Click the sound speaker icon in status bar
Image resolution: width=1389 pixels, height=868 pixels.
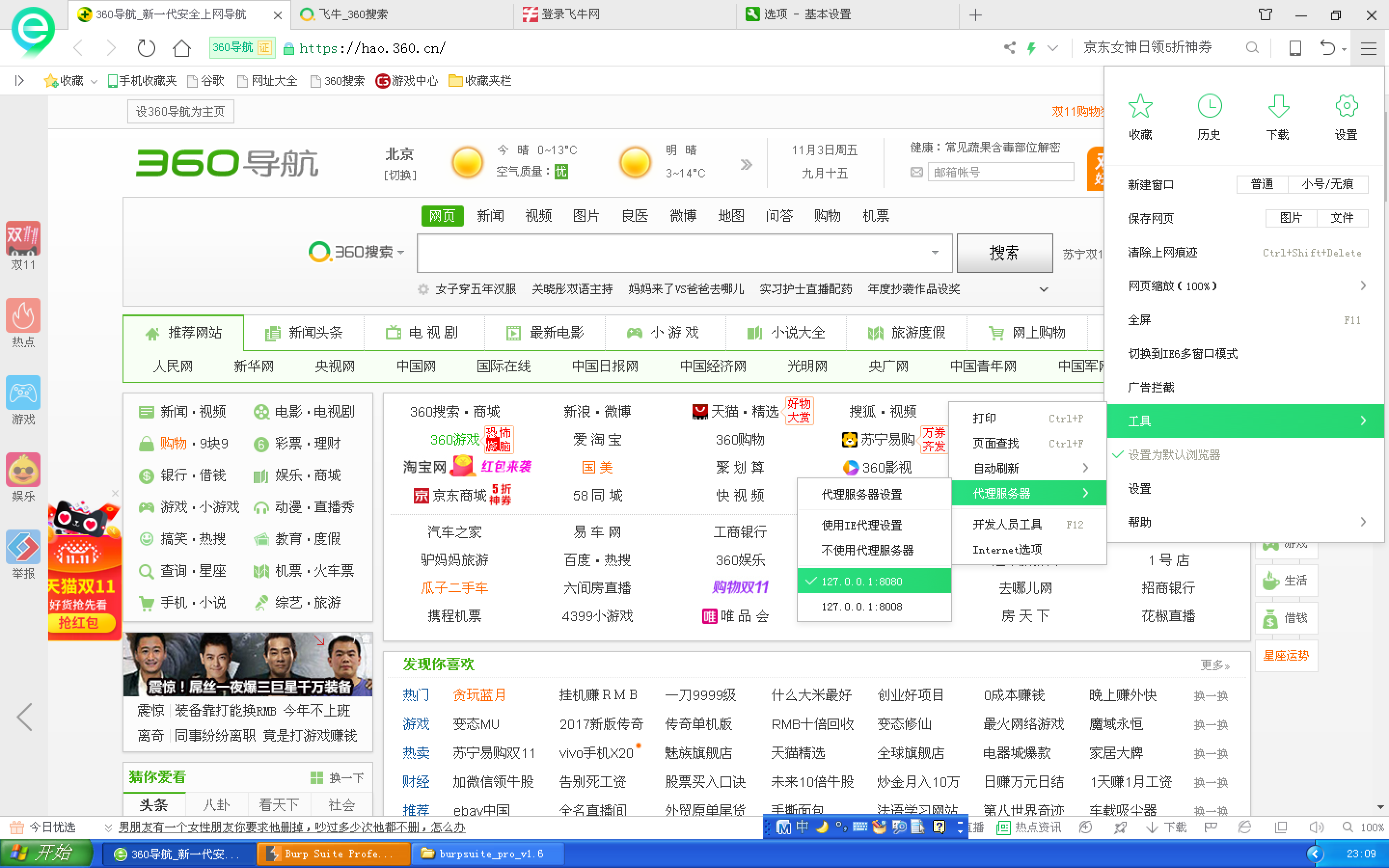1316,827
